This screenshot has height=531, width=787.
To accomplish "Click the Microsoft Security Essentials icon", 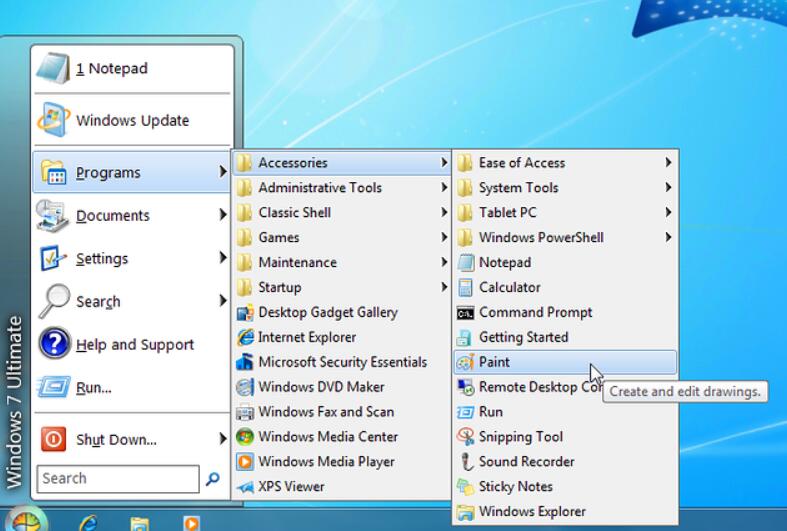I will (x=245, y=362).
